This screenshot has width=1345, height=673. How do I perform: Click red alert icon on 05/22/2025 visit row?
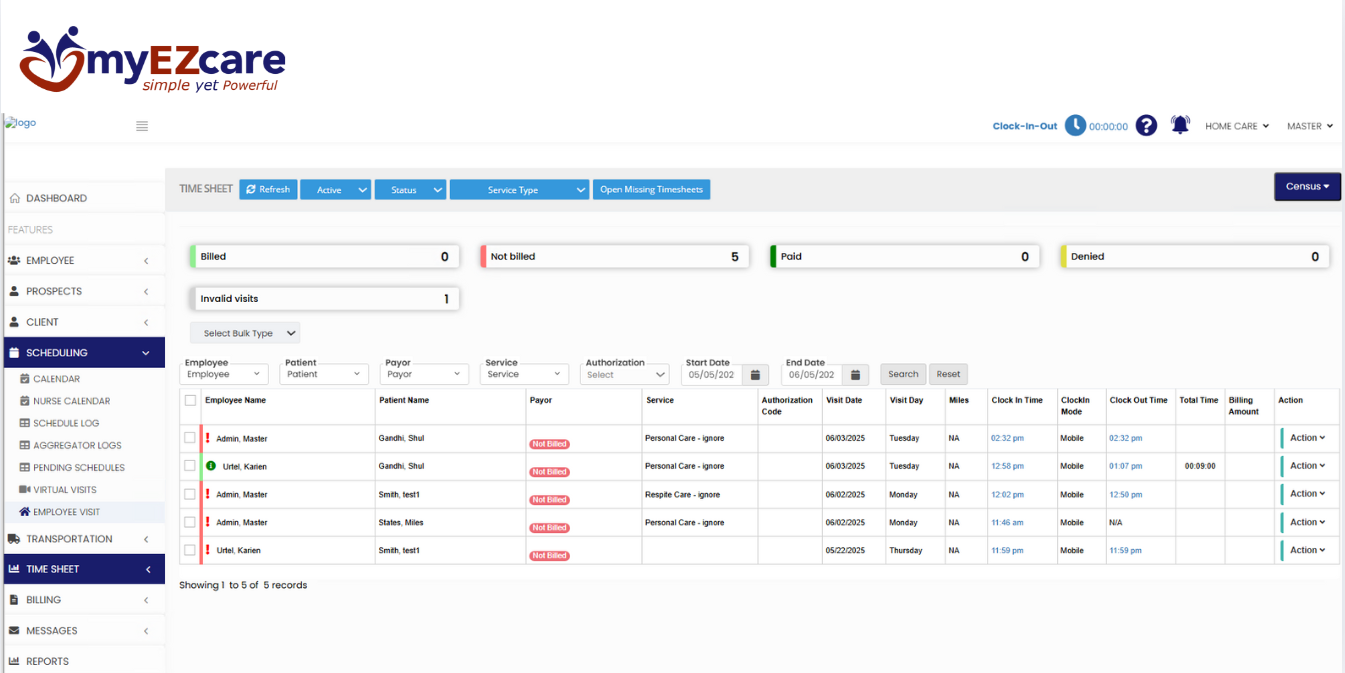pyautogui.click(x=208, y=550)
